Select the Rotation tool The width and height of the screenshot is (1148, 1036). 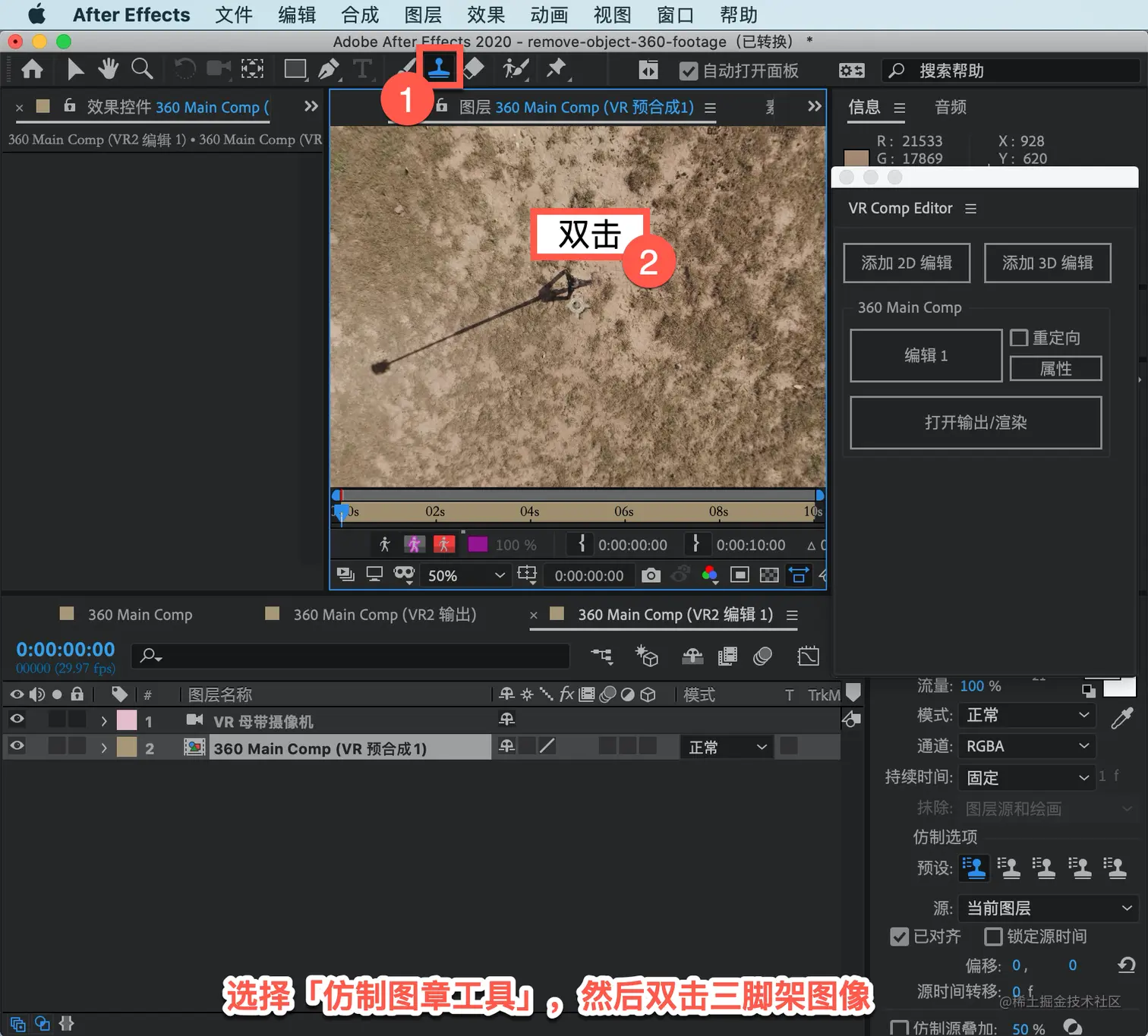pyautogui.click(x=184, y=70)
